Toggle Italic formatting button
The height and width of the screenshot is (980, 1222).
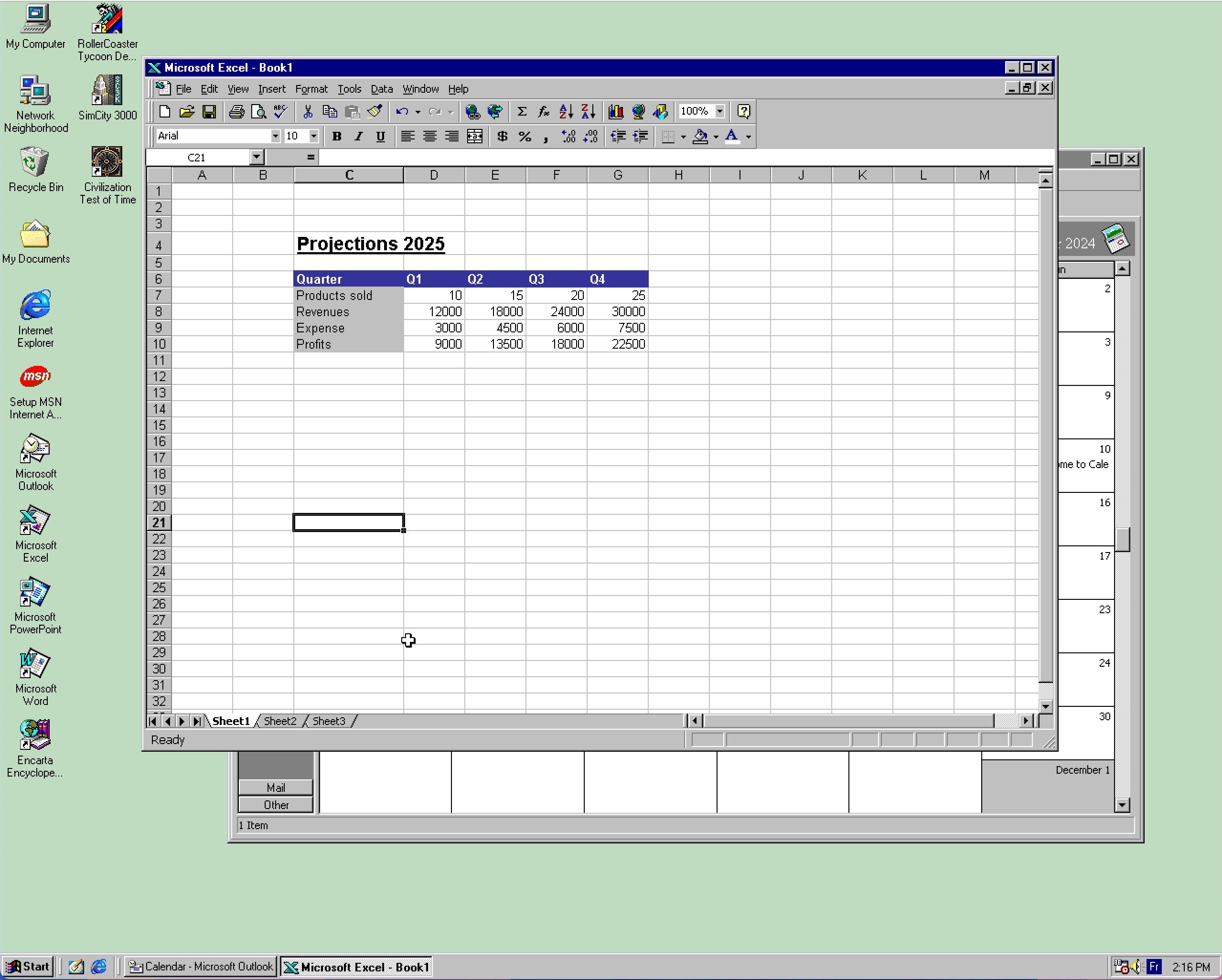coord(358,137)
